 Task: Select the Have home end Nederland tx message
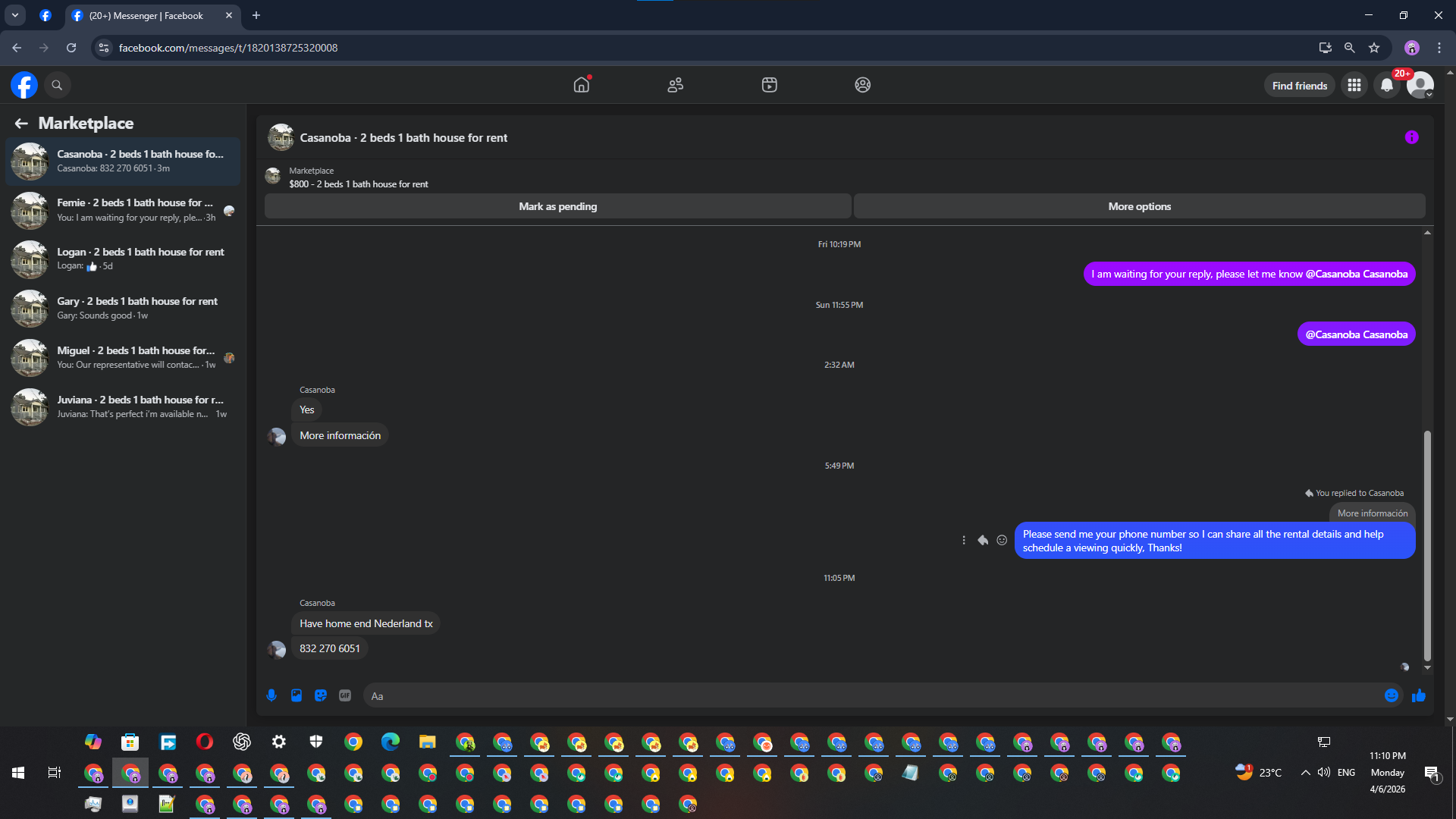(366, 623)
